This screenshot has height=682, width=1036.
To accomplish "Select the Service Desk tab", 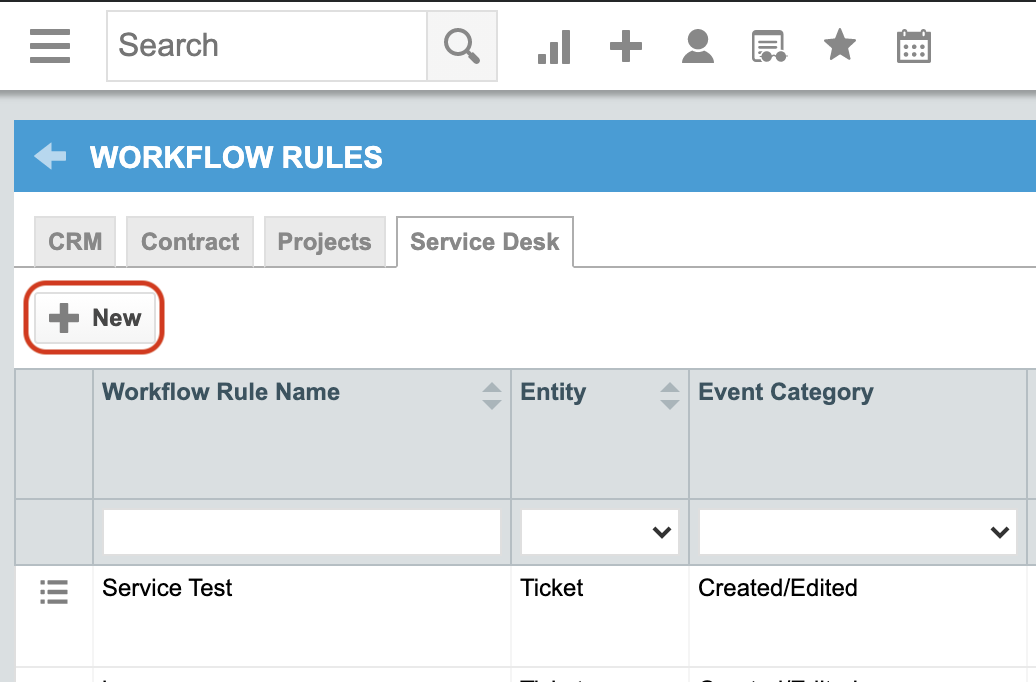I will (x=485, y=242).
